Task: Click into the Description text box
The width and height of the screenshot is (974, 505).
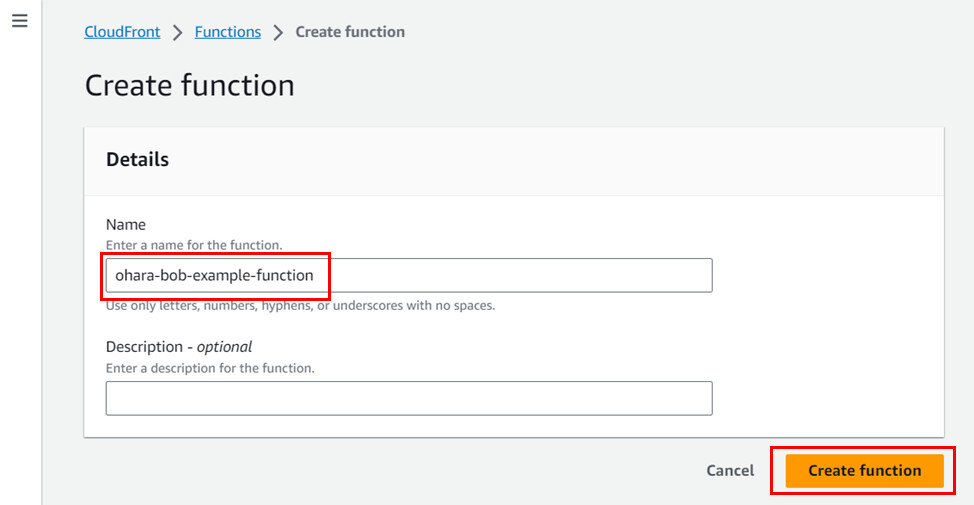Action: point(408,398)
